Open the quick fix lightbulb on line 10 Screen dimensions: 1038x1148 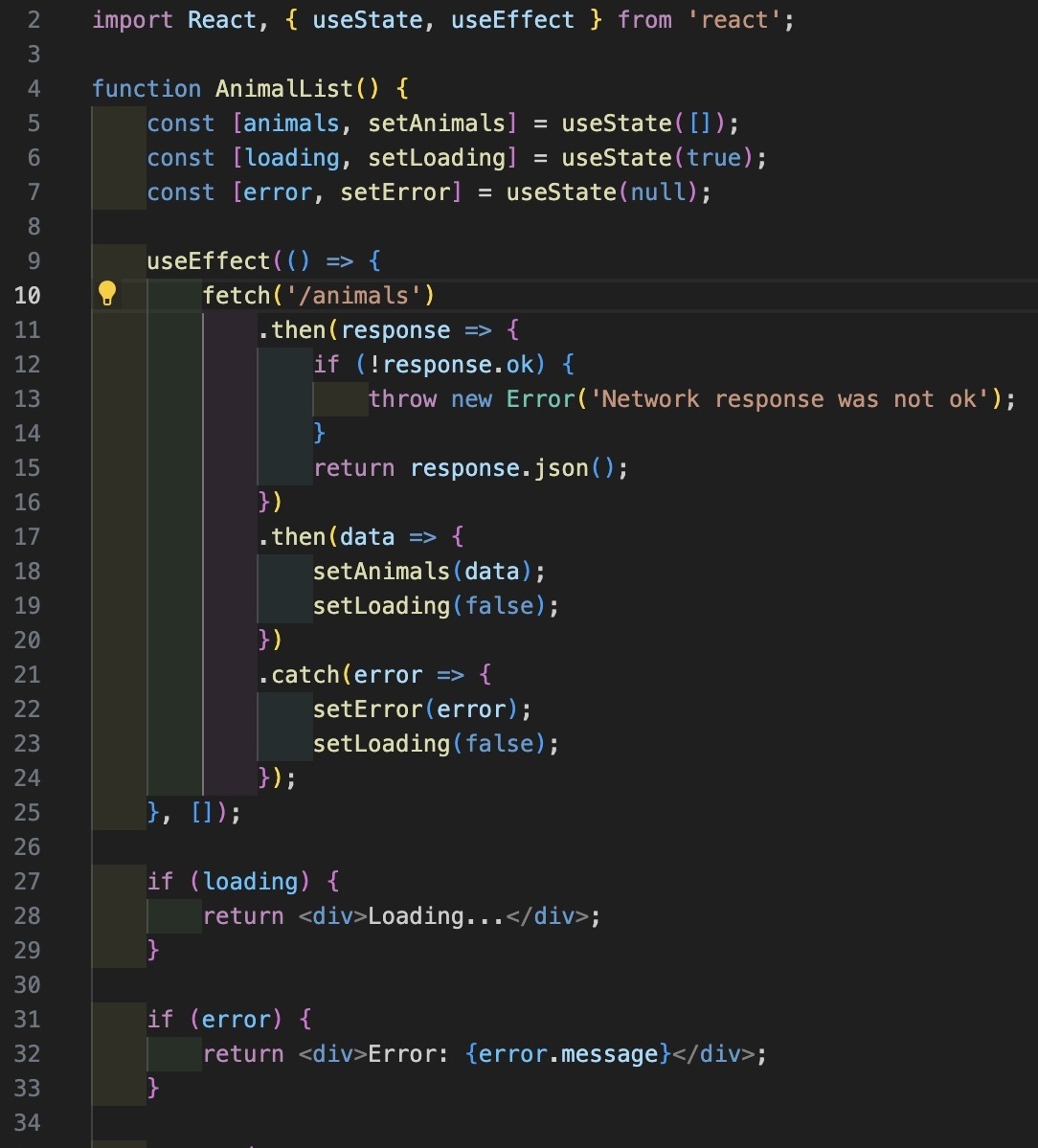tap(107, 295)
